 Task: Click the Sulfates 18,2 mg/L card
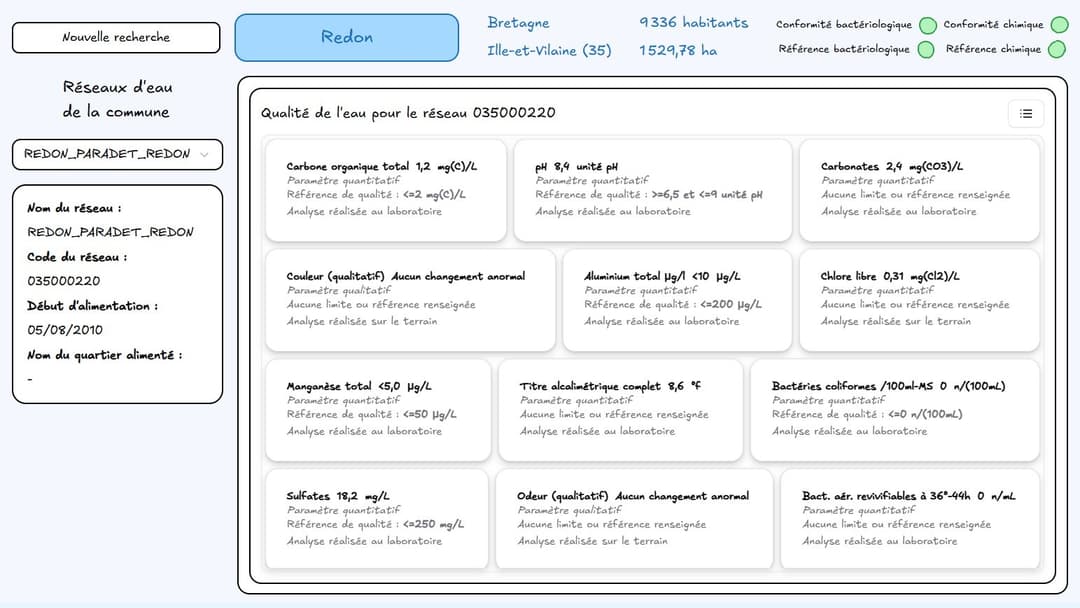376,519
